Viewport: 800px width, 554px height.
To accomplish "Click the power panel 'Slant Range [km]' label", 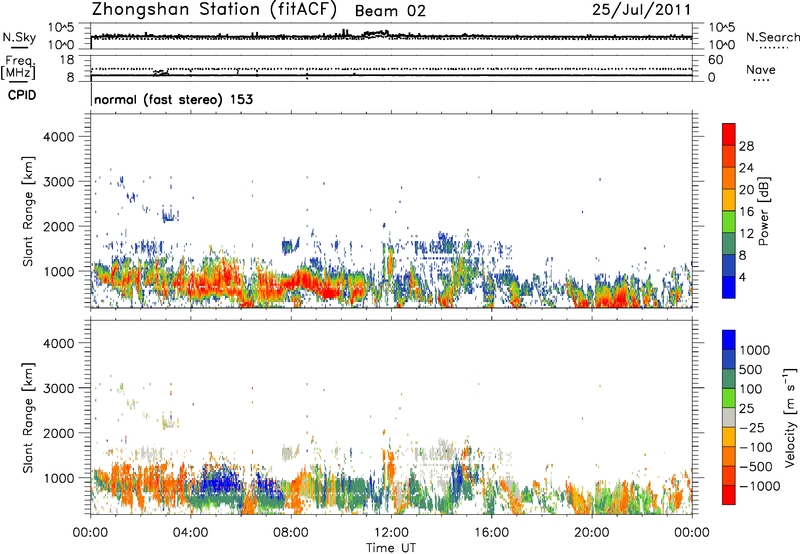I will pyautogui.click(x=28, y=211).
